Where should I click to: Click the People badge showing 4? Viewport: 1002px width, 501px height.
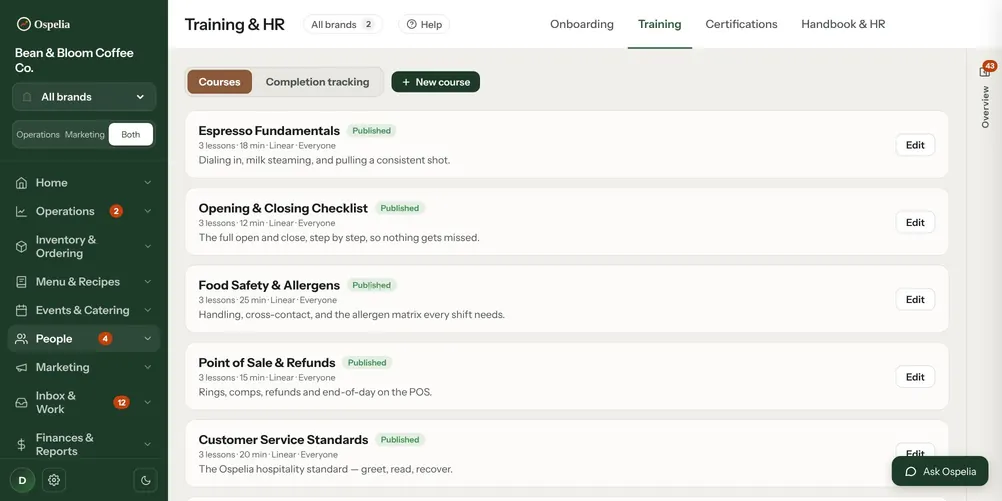coord(105,339)
